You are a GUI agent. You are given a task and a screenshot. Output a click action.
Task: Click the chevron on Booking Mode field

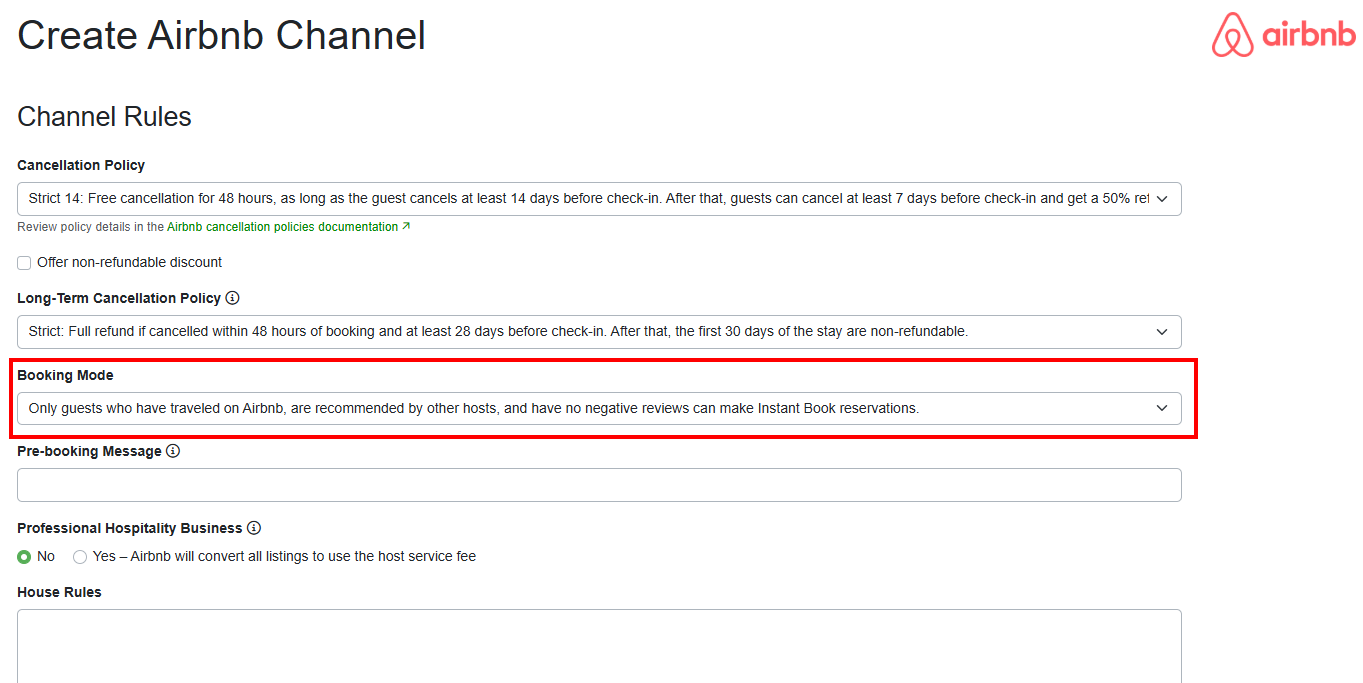coord(1161,408)
